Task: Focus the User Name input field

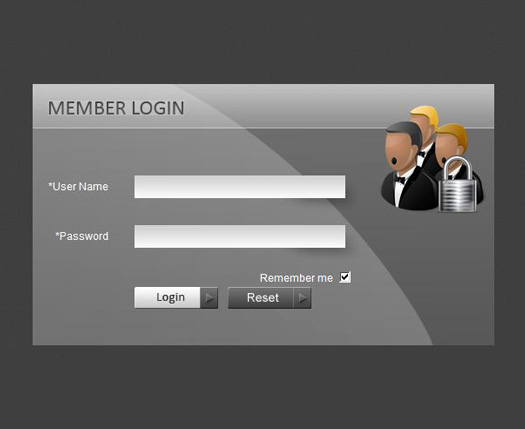Action: [240, 187]
